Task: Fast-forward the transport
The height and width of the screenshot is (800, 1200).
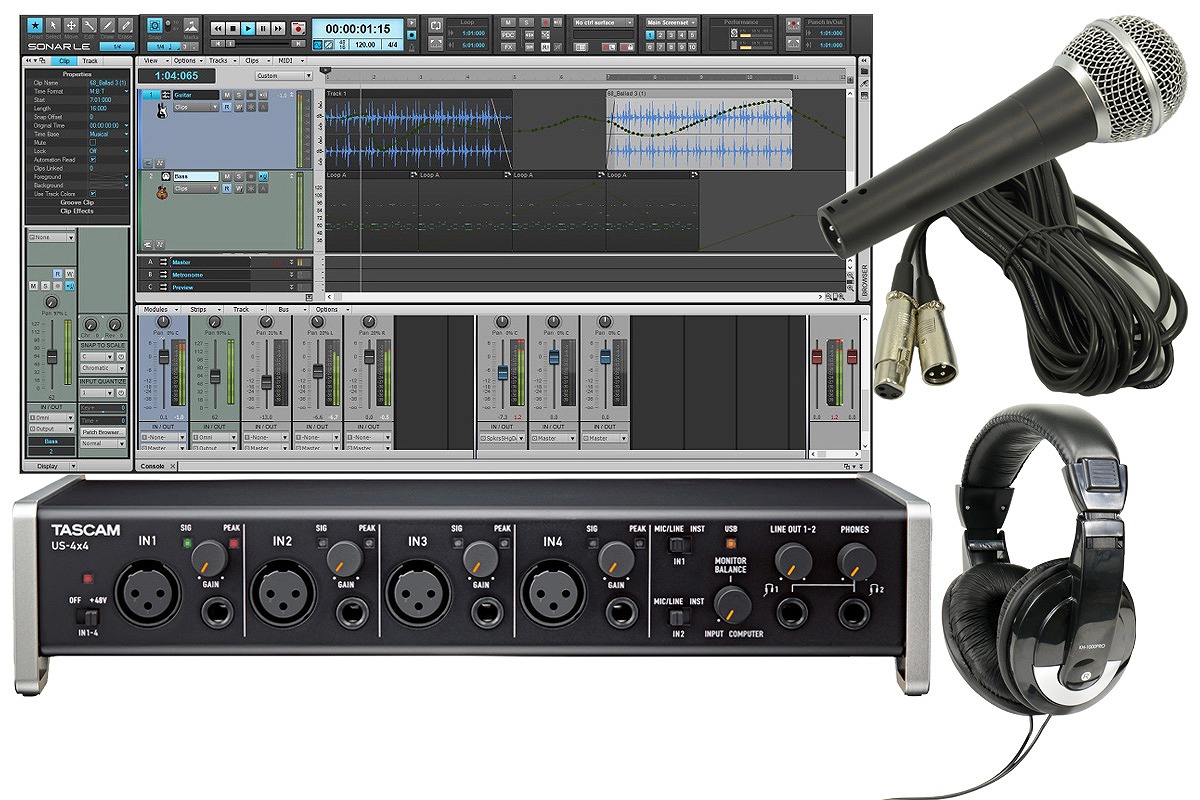Action: pos(278,28)
